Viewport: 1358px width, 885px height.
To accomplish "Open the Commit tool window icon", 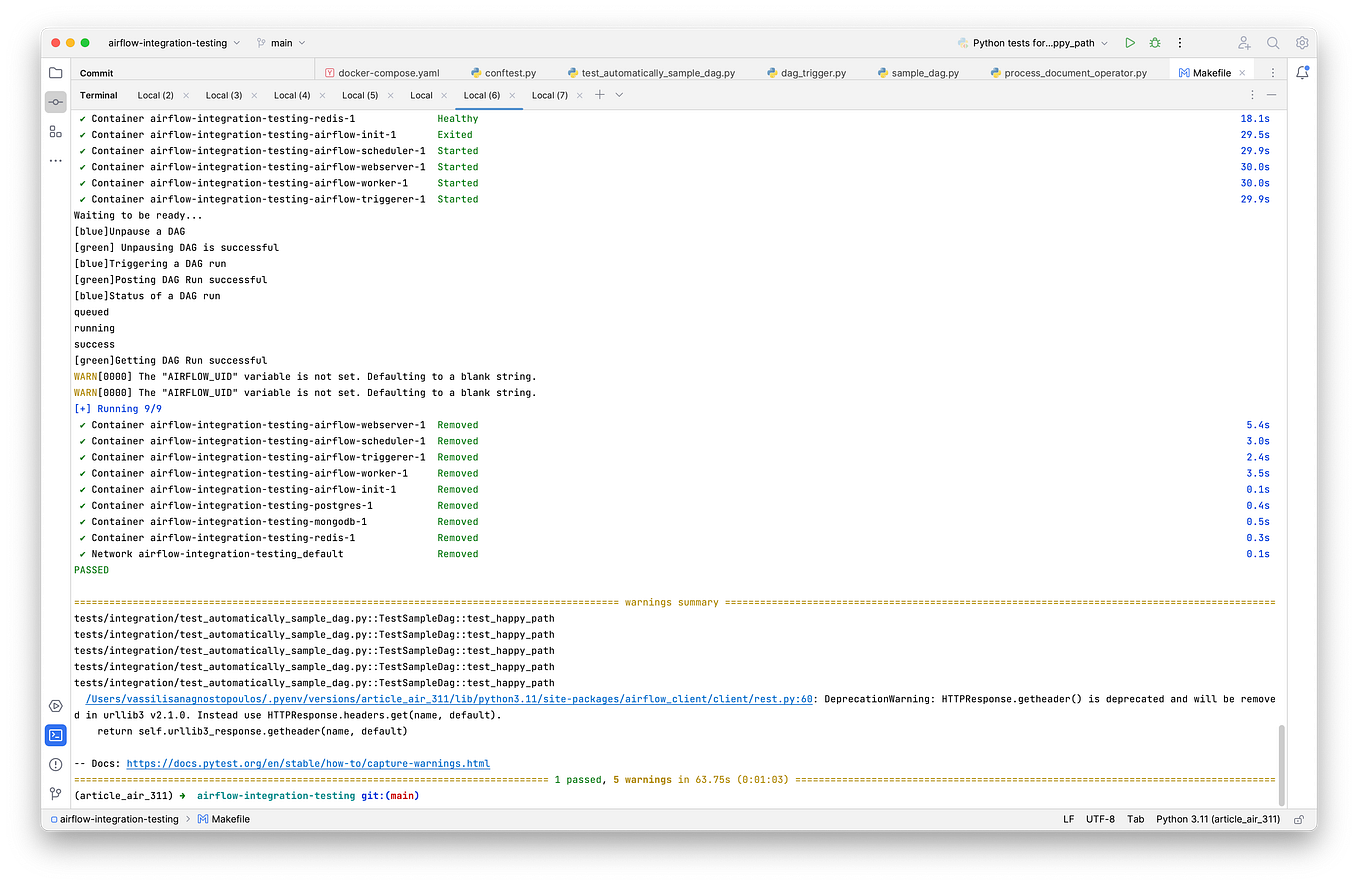I will 55,101.
